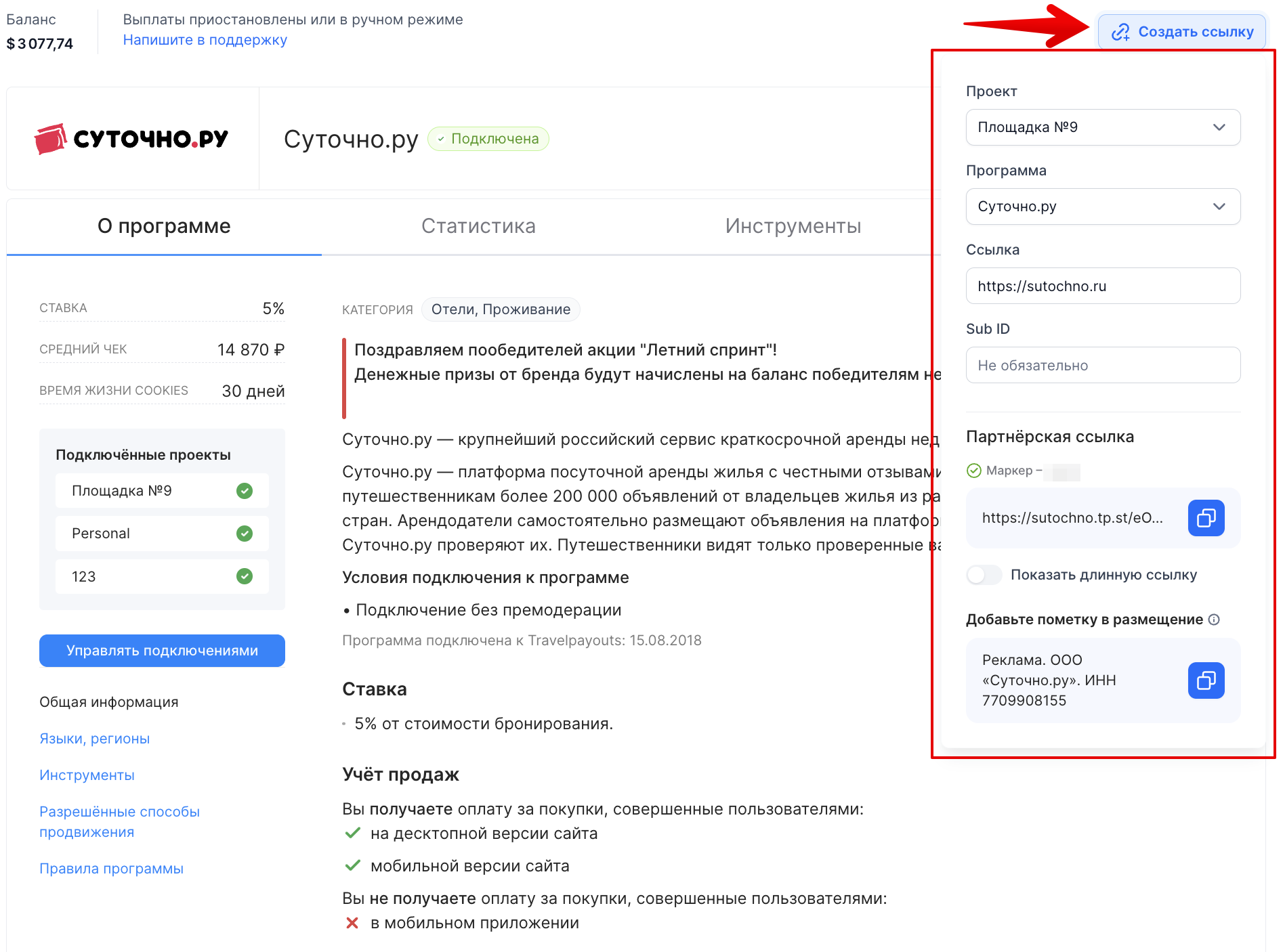Copy the ad label text Реклама ООО Суточно.ру
The image size is (1283, 952).
point(1206,680)
